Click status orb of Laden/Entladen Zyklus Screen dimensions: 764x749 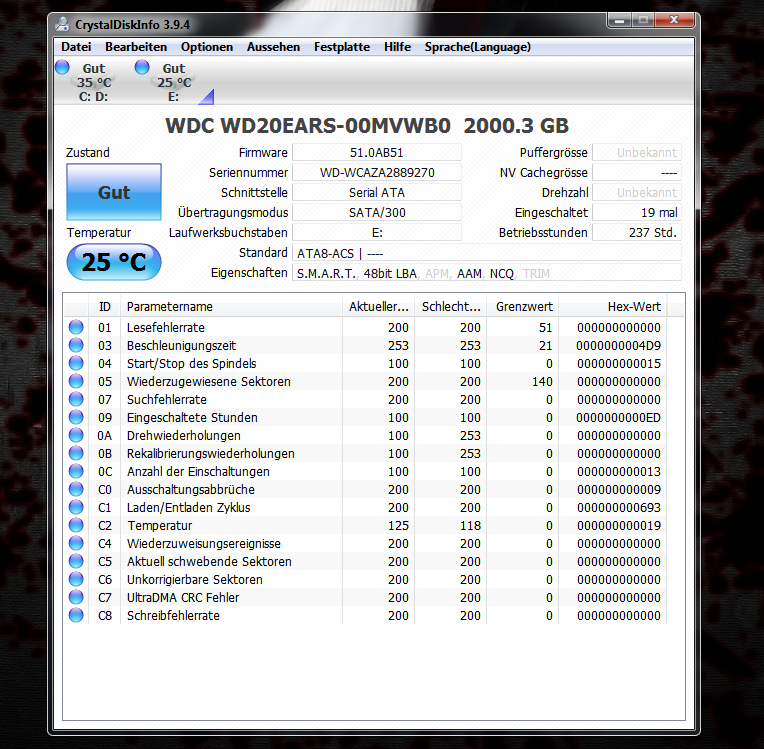click(76, 507)
